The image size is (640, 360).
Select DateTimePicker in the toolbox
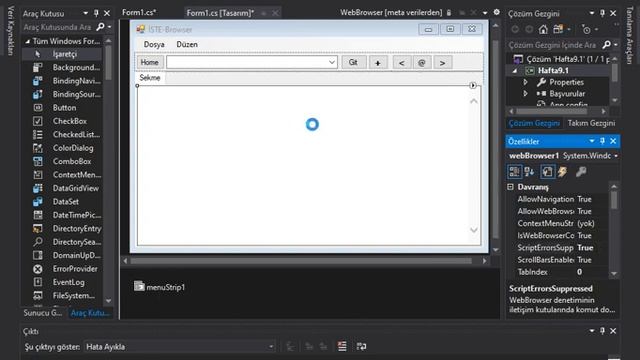click(x=62, y=215)
